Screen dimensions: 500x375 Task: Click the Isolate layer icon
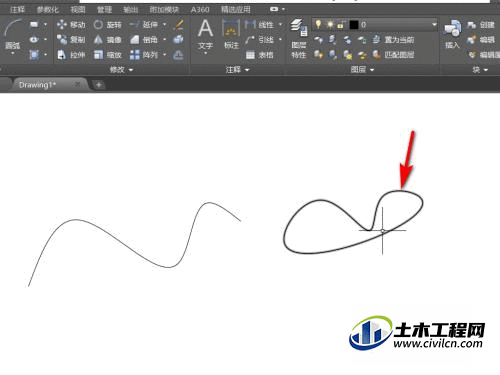pyautogui.click(x=333, y=40)
